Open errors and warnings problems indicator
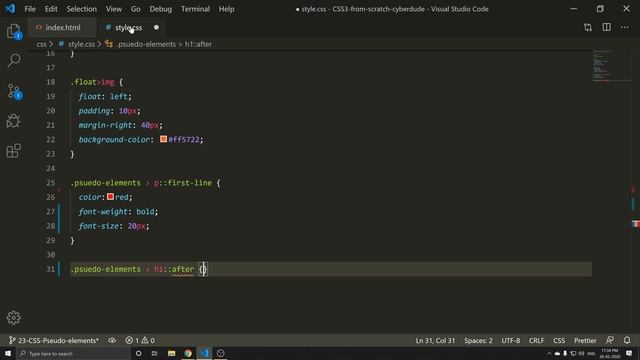This screenshot has height=360, width=640. pos(140,340)
